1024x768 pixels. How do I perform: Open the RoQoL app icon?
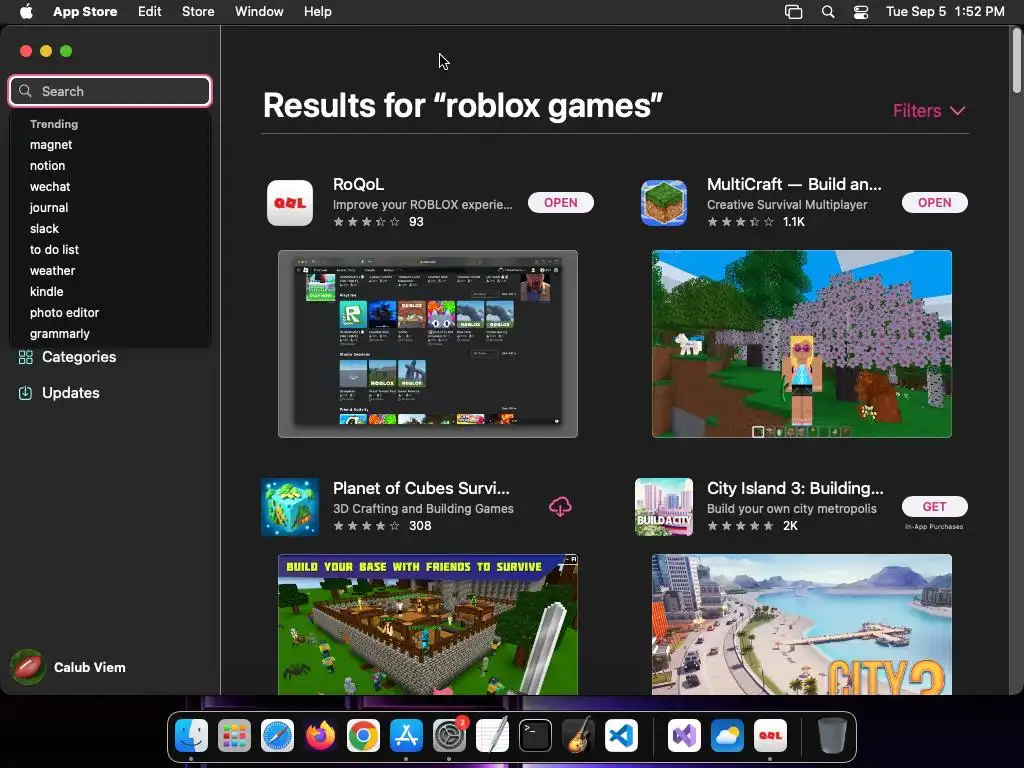click(x=290, y=203)
